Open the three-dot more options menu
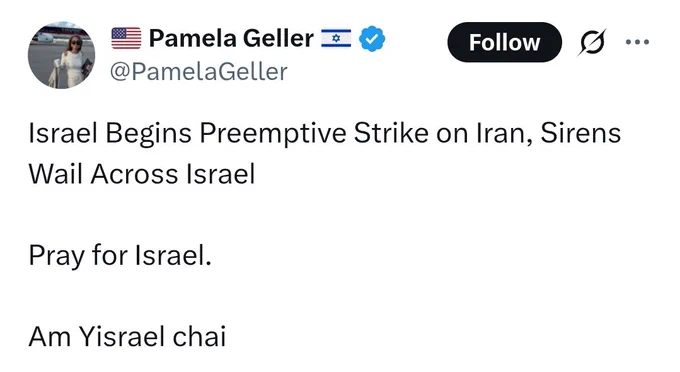Image resolution: width=680 pixels, height=372 pixels. click(638, 42)
